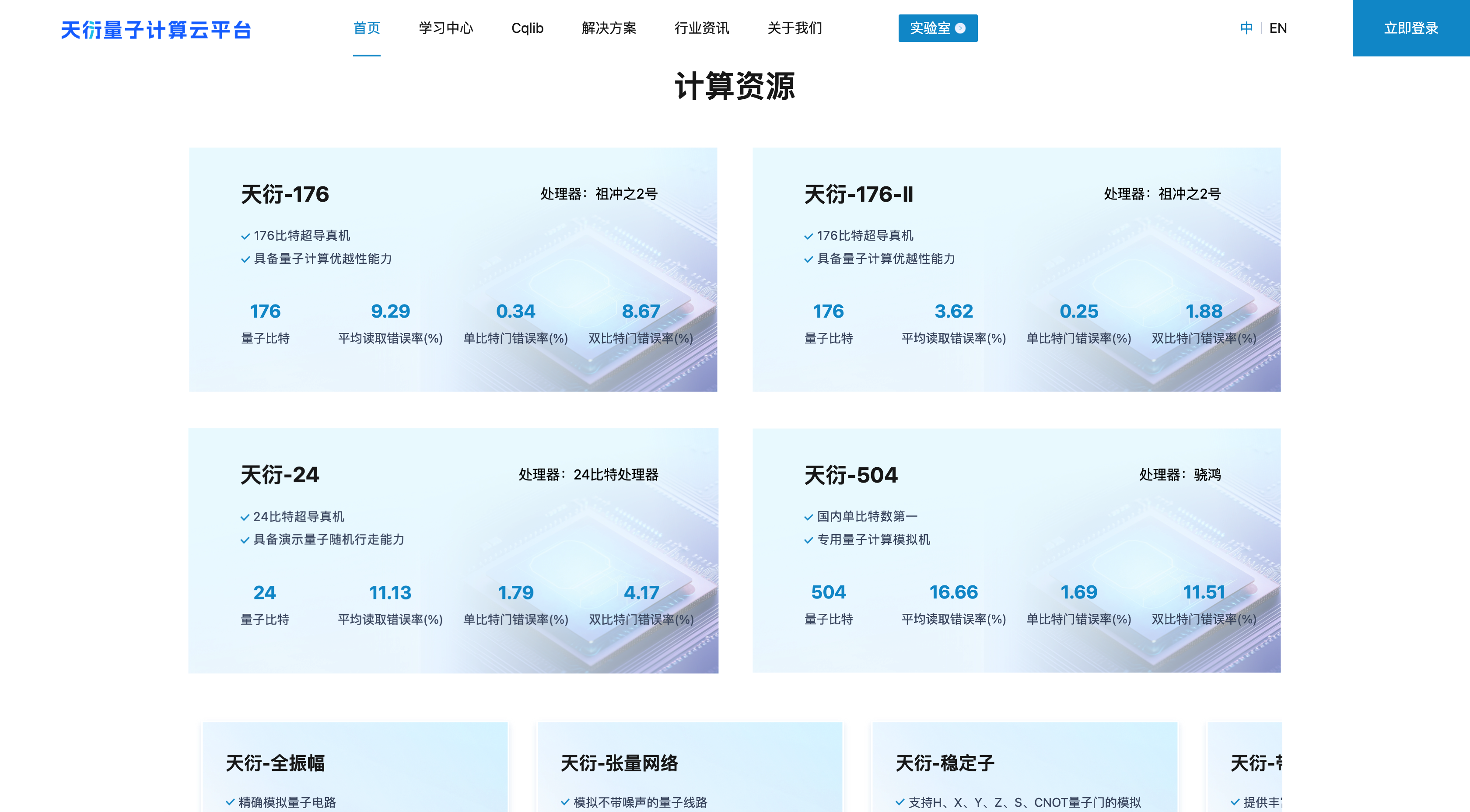
Task: Click the 立即登录 login button
Action: click(1410, 28)
